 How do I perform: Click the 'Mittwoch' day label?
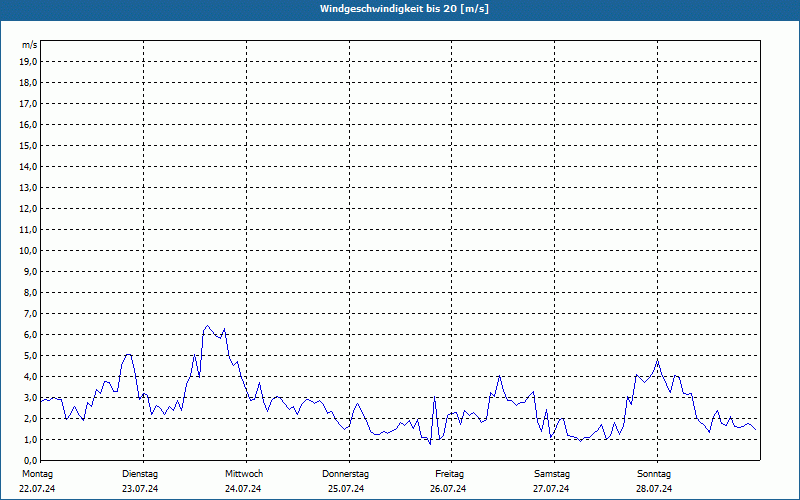pyautogui.click(x=244, y=474)
